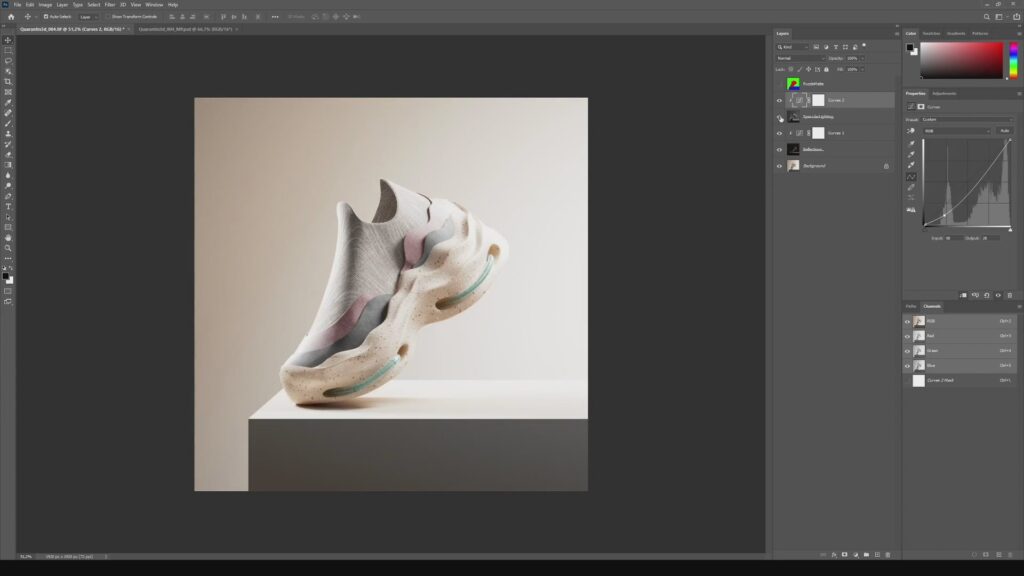Click the Auto button in Curves
Screen dimensions: 1024x576
[x=1004, y=131]
